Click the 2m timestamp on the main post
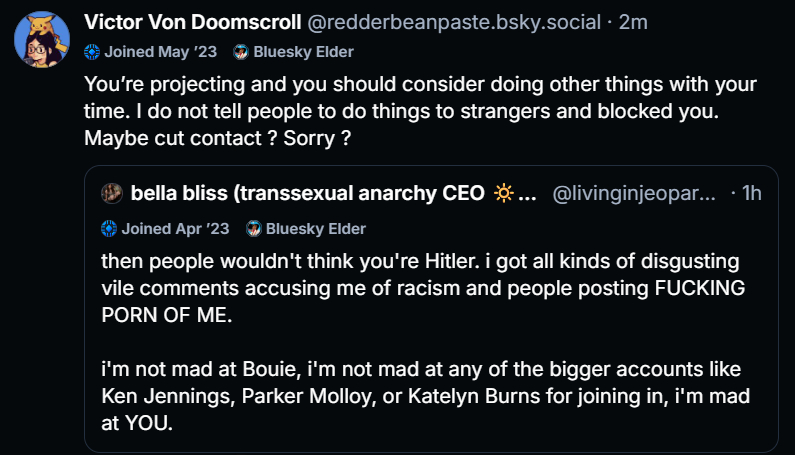 tap(633, 22)
